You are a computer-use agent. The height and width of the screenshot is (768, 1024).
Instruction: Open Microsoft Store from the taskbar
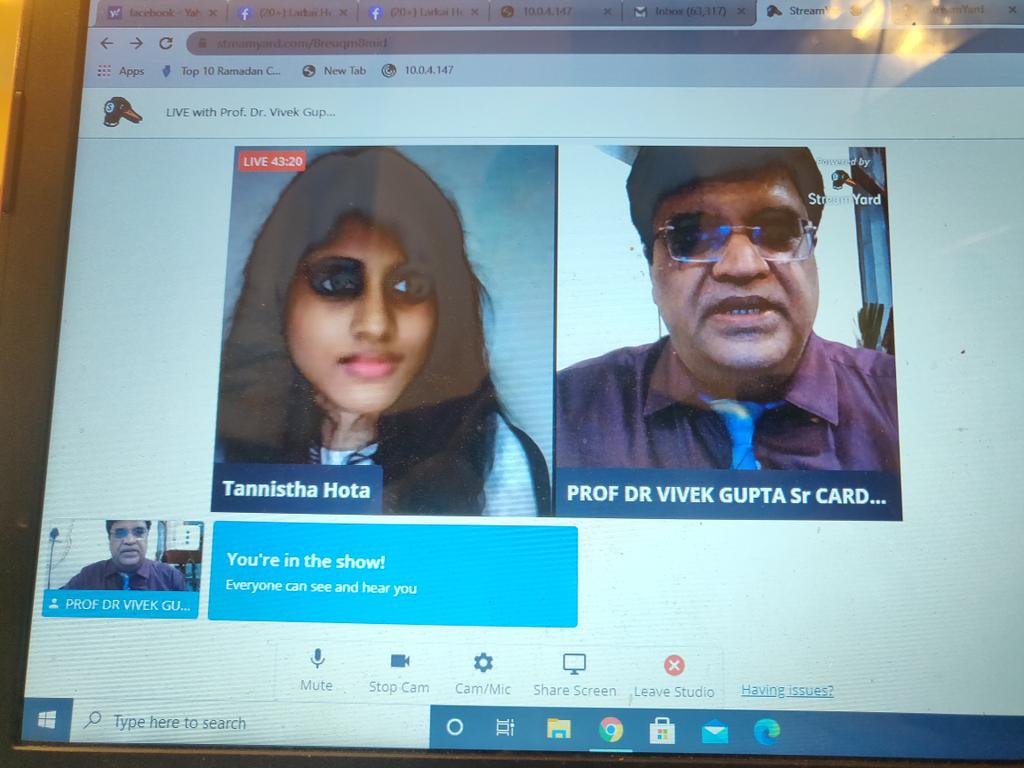[662, 730]
